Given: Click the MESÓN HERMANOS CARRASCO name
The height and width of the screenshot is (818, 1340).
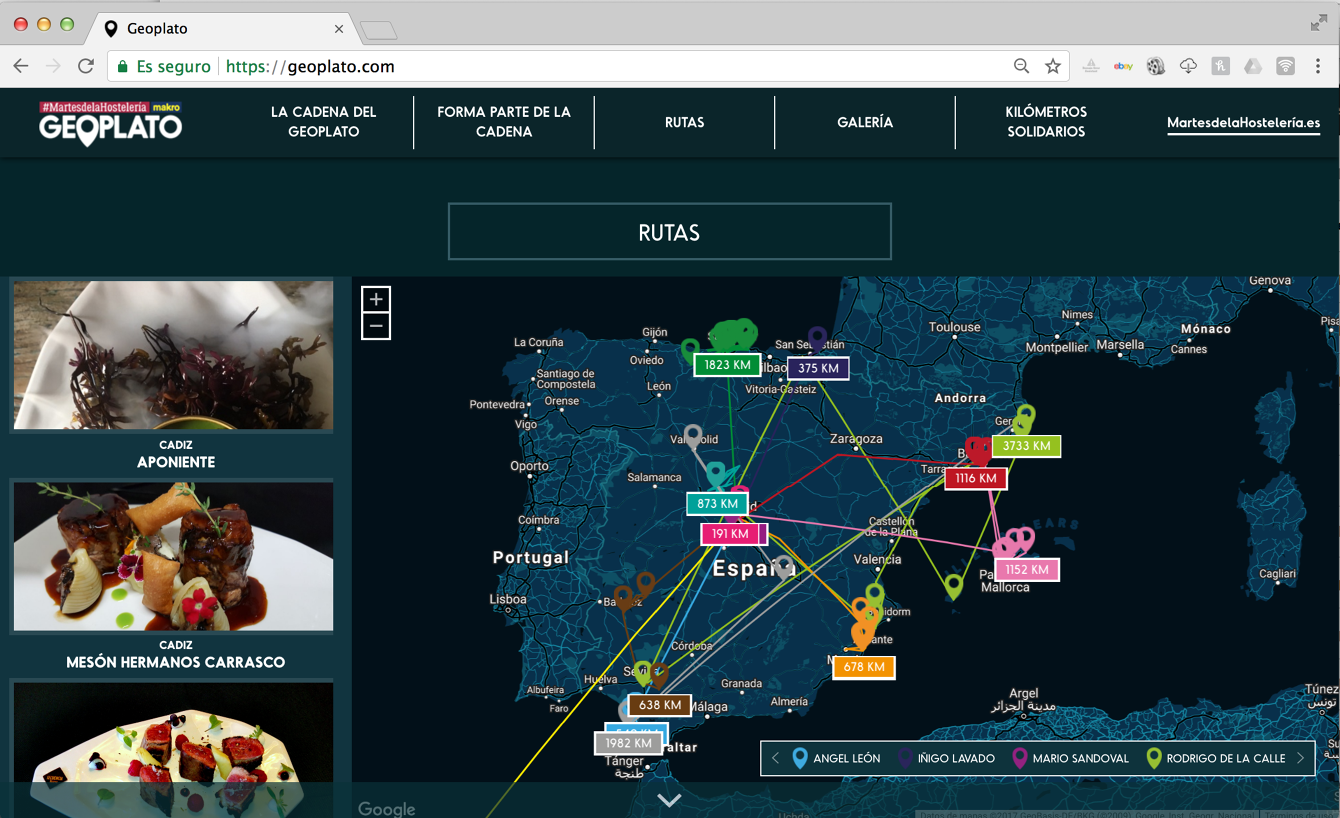Looking at the screenshot, I should [x=176, y=662].
